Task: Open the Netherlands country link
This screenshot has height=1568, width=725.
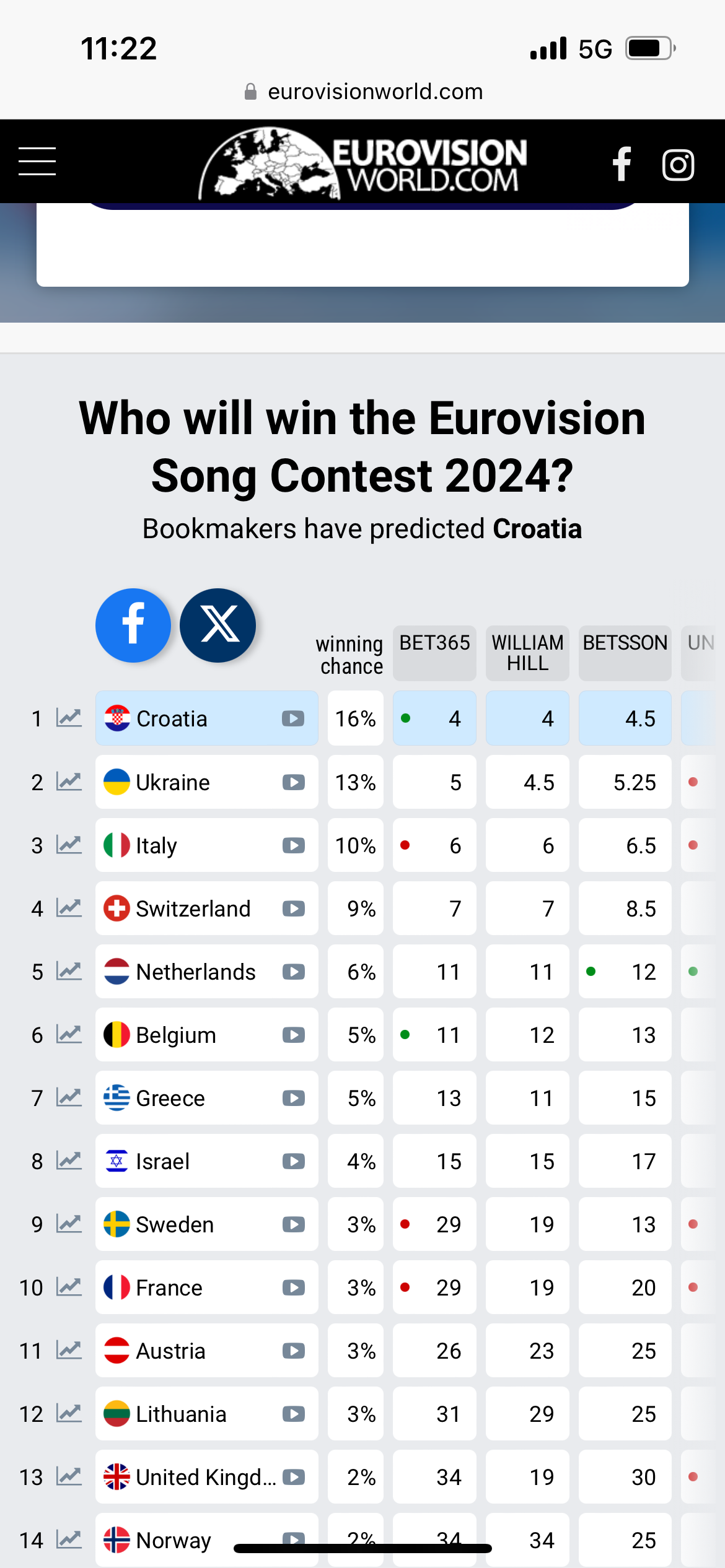Action: [x=196, y=972]
